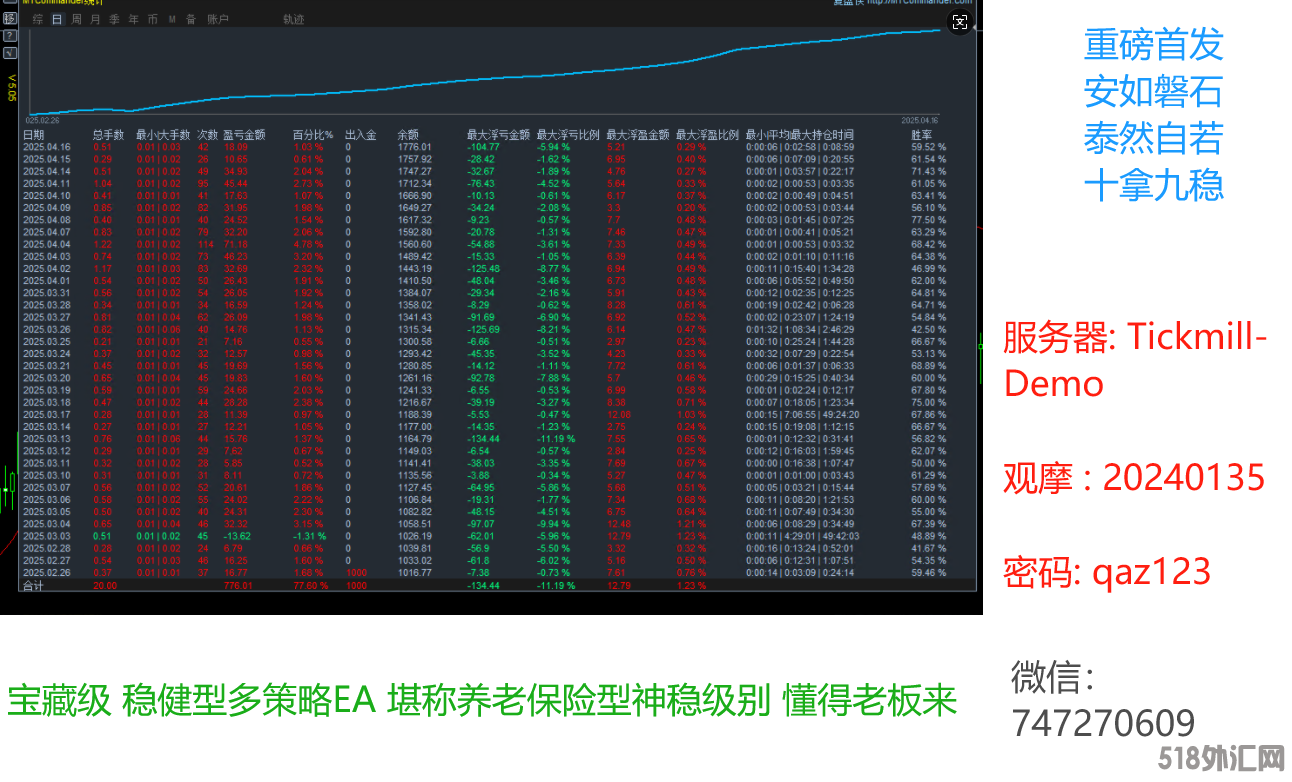Switch to the 周 weekly tab
Viewport: 1292px width, 782px height.
76,19
